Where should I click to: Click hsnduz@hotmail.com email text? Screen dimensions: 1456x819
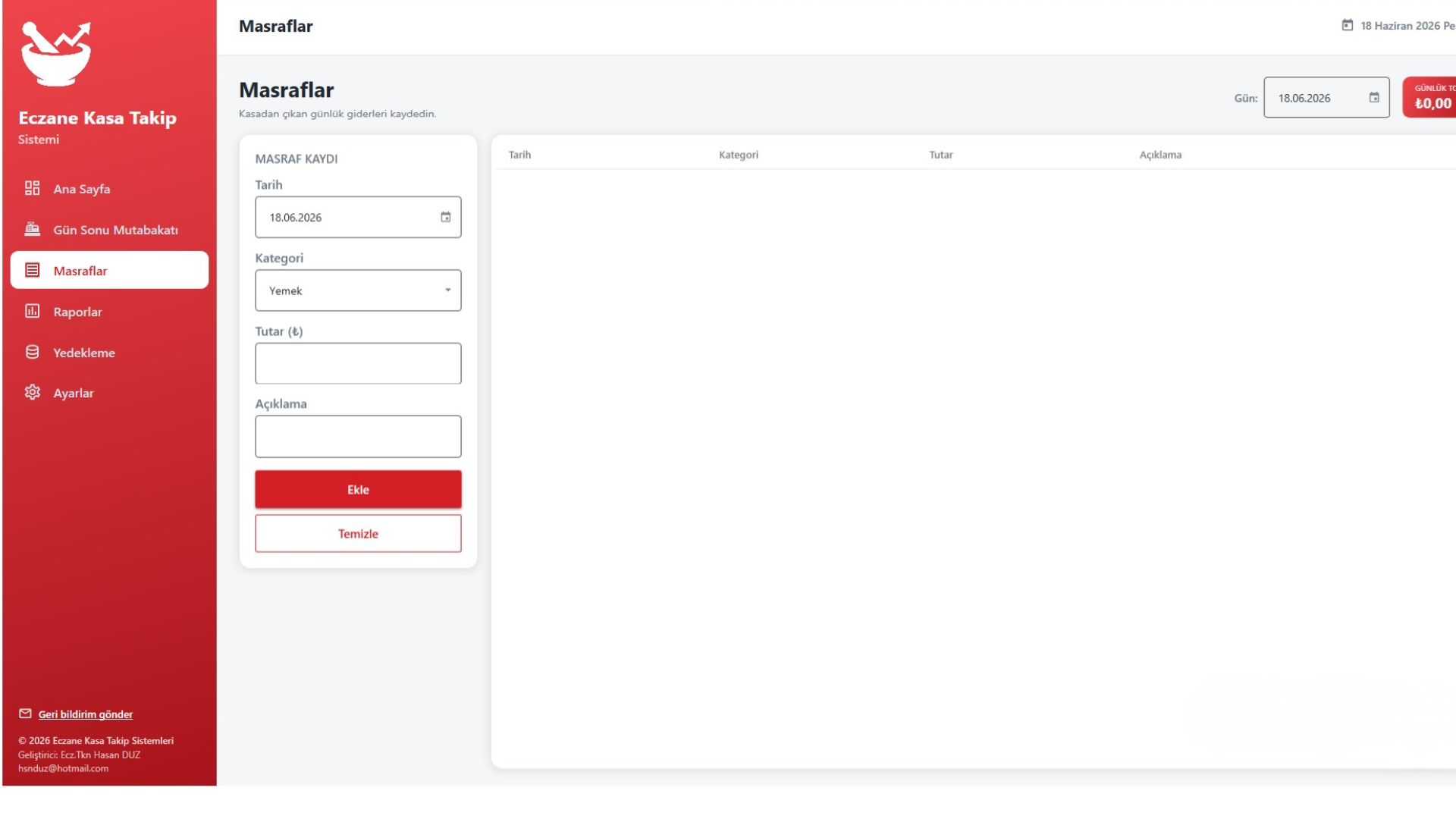click(x=63, y=768)
